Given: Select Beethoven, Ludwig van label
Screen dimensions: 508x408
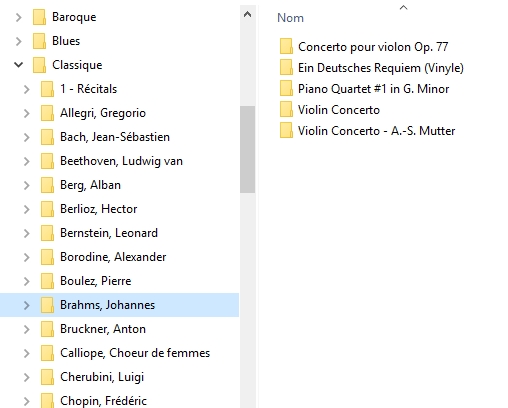Looking at the screenshot, I should (x=121, y=161).
